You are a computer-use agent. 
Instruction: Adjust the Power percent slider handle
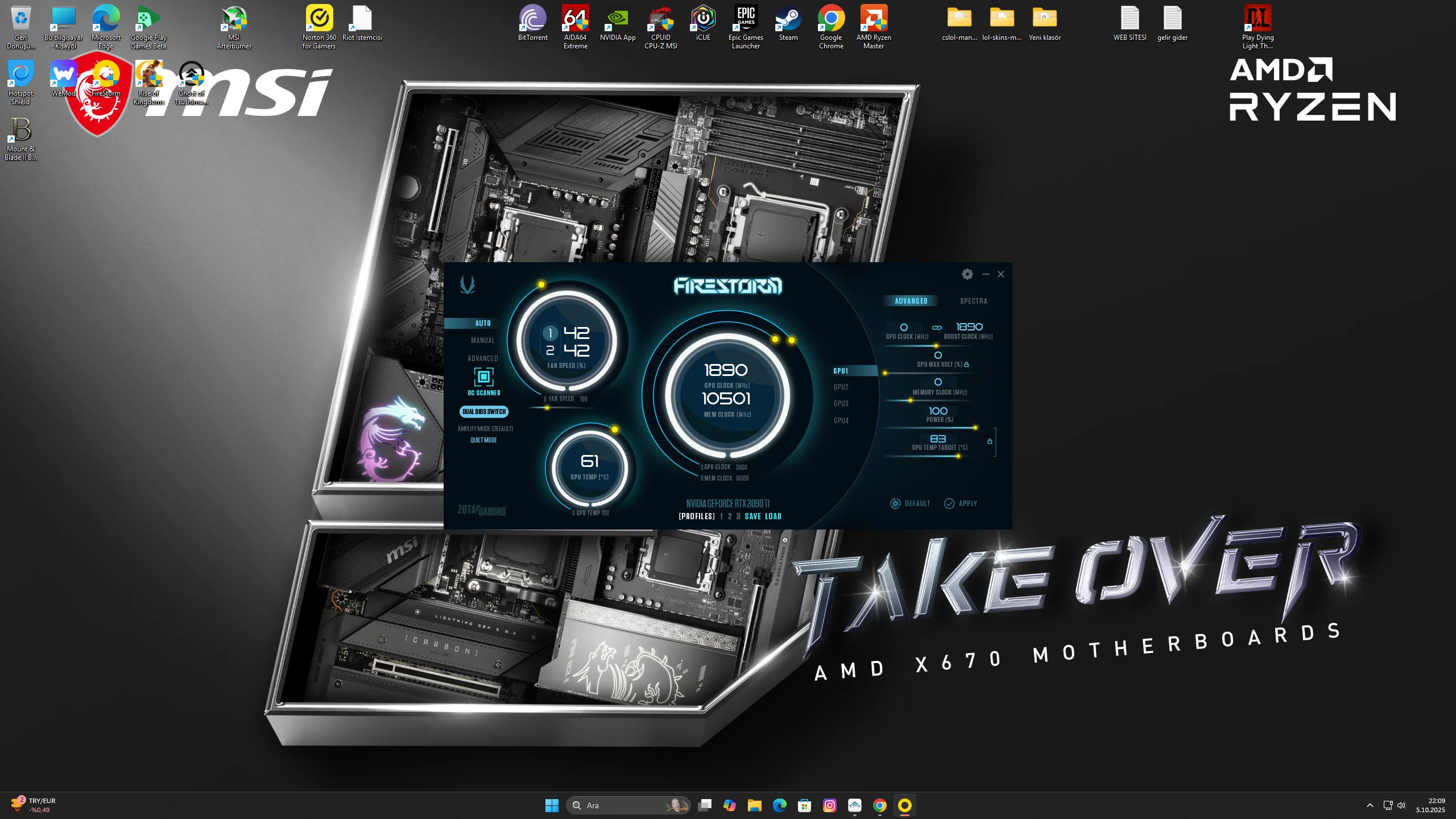[x=975, y=428]
